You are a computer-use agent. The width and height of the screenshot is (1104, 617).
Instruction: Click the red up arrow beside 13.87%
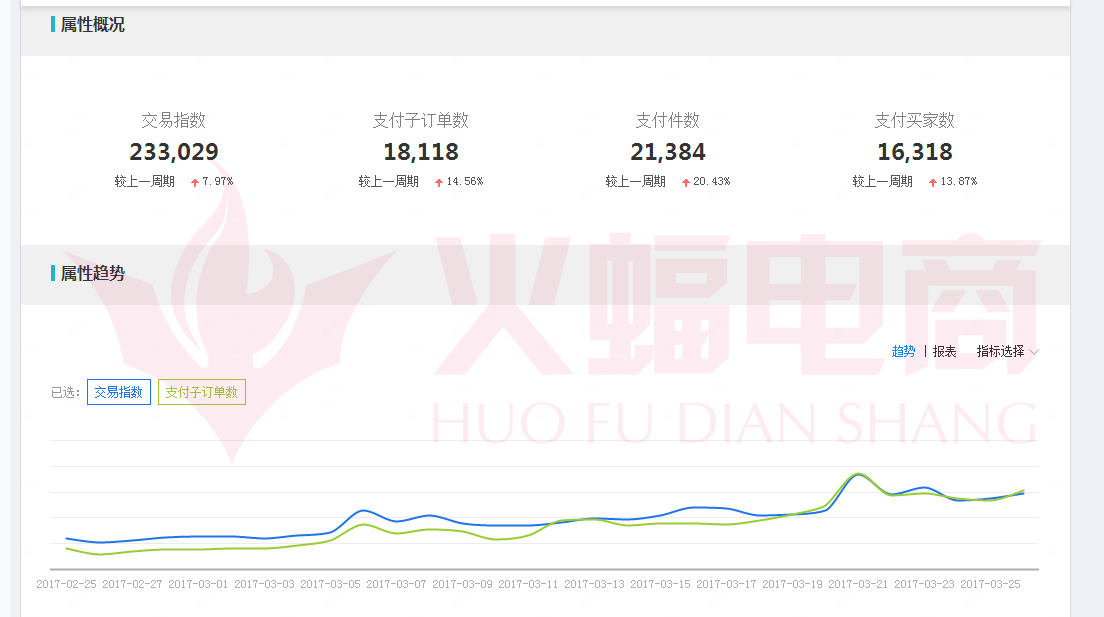(x=933, y=182)
